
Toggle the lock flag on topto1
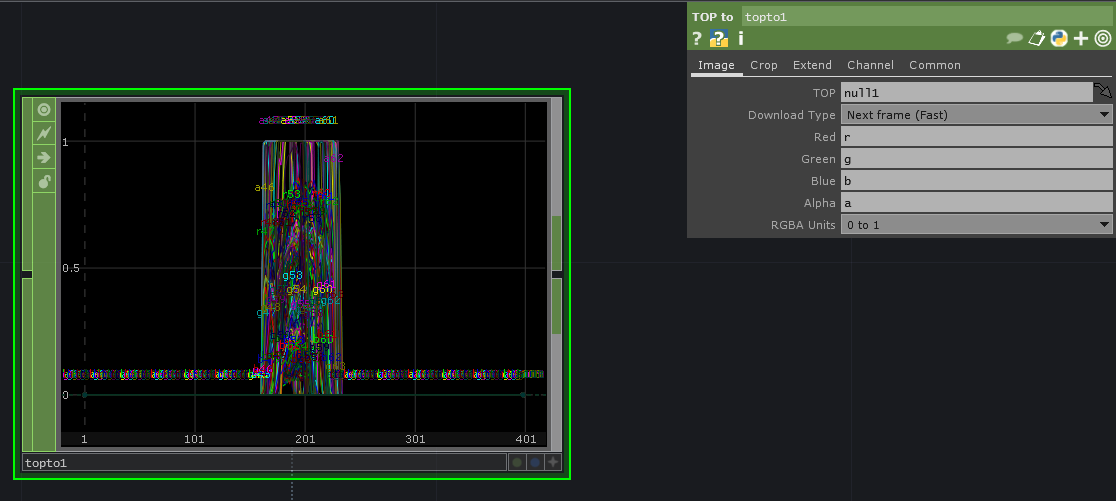coord(44,181)
